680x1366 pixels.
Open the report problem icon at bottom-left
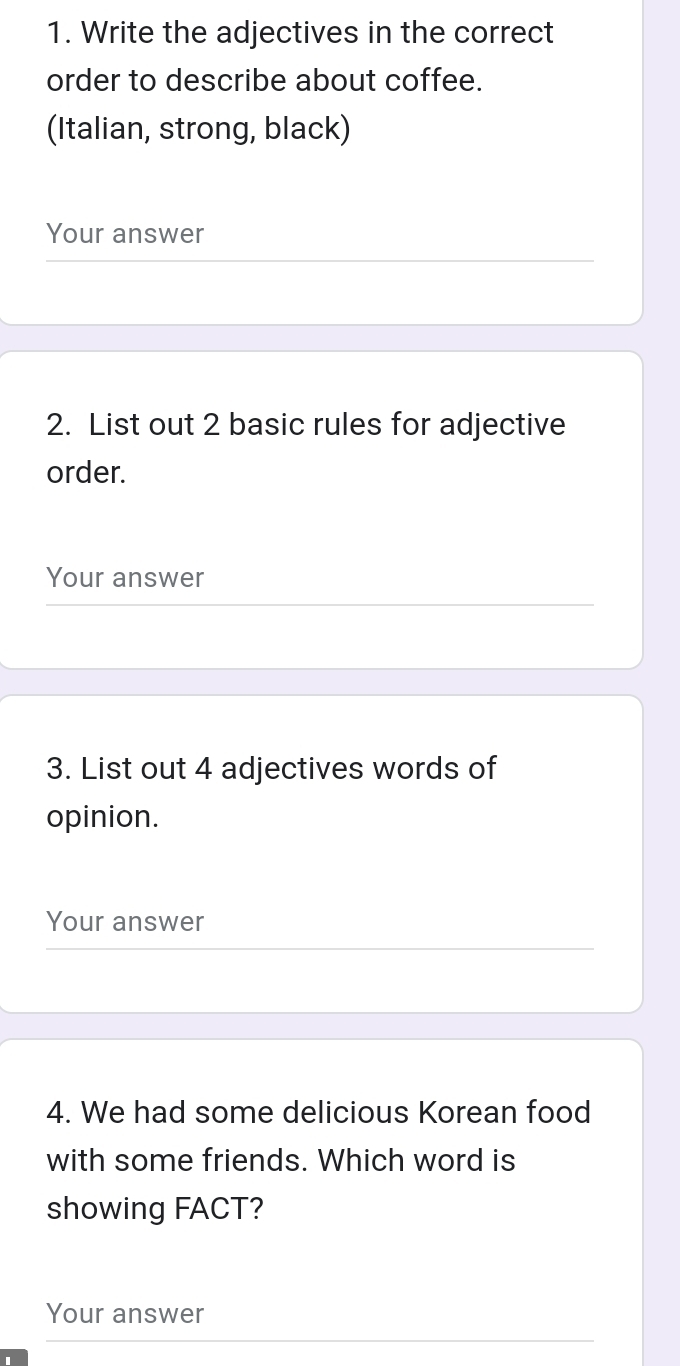coord(12,1358)
